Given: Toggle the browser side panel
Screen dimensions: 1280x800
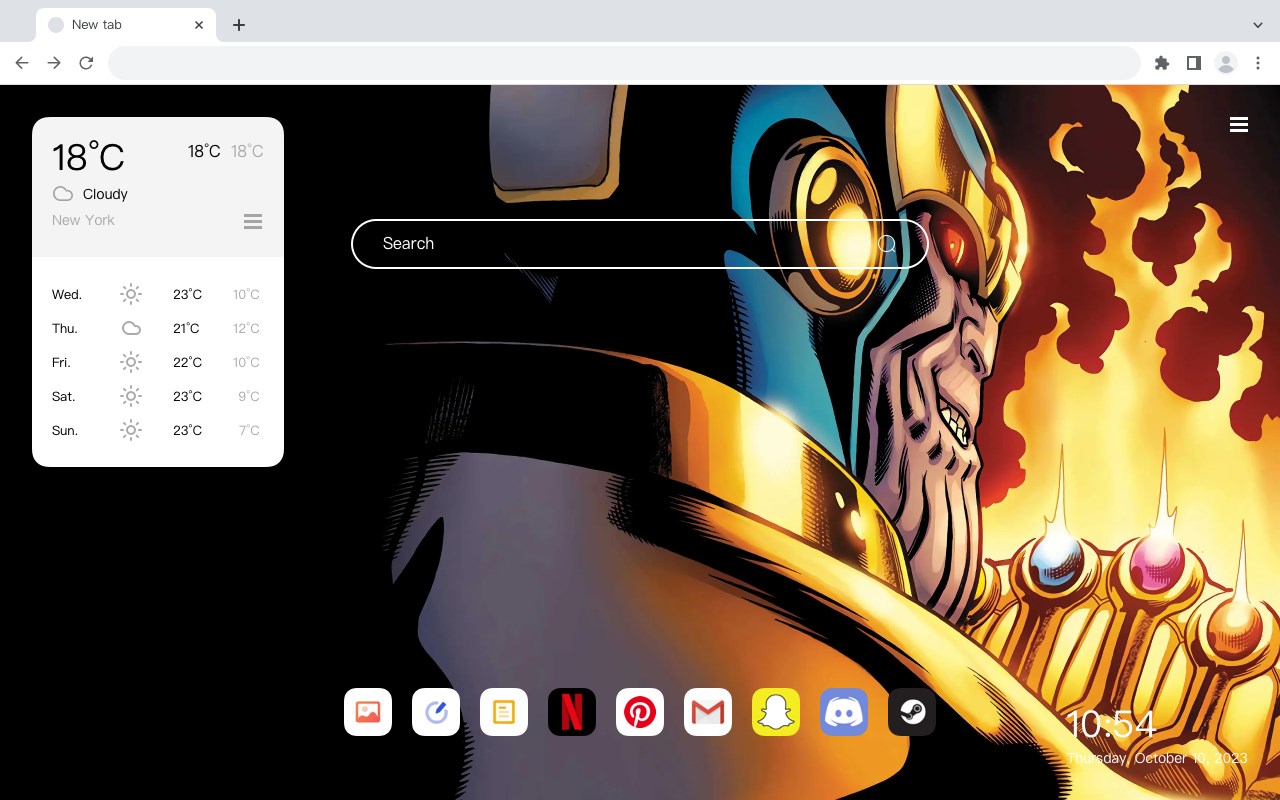Looking at the screenshot, I should (1193, 63).
